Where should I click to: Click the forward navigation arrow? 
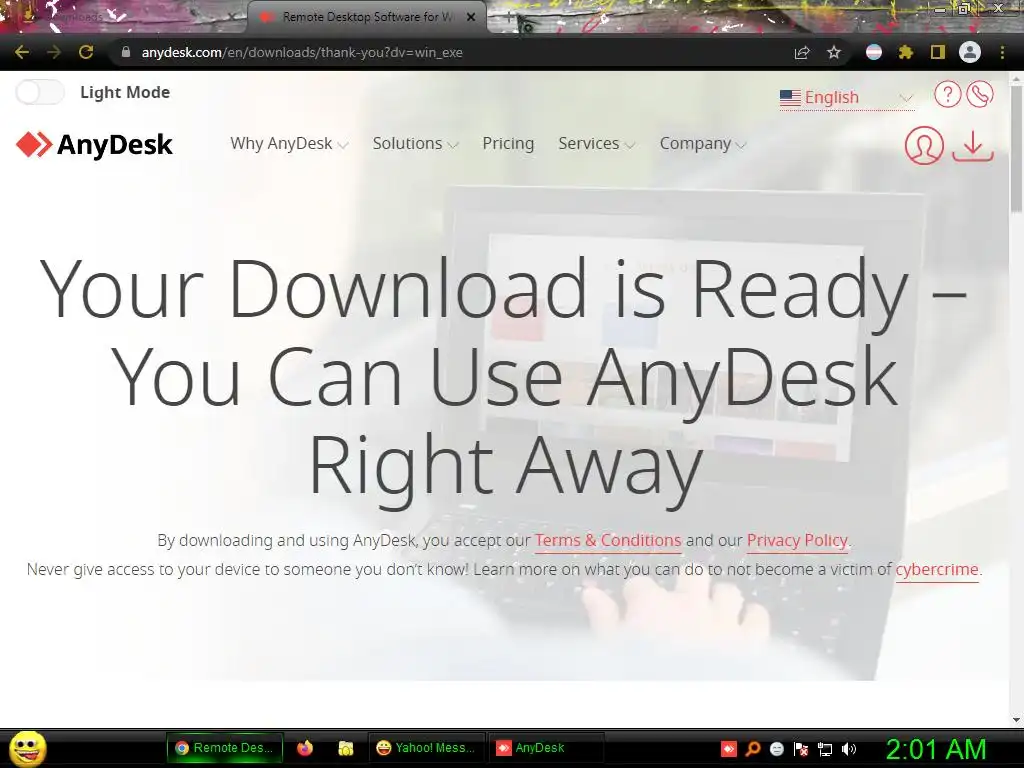tap(54, 52)
